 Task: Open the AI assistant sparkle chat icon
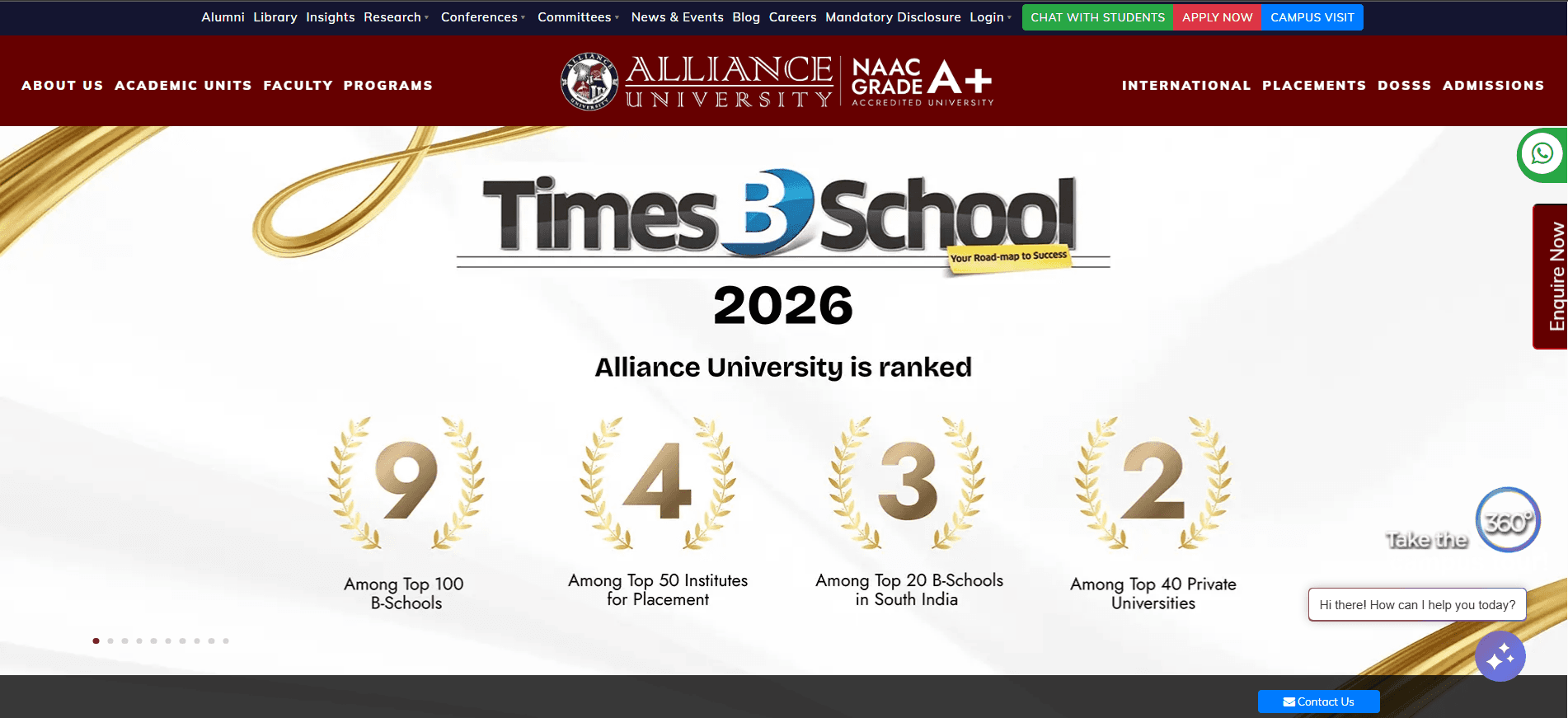click(1500, 657)
